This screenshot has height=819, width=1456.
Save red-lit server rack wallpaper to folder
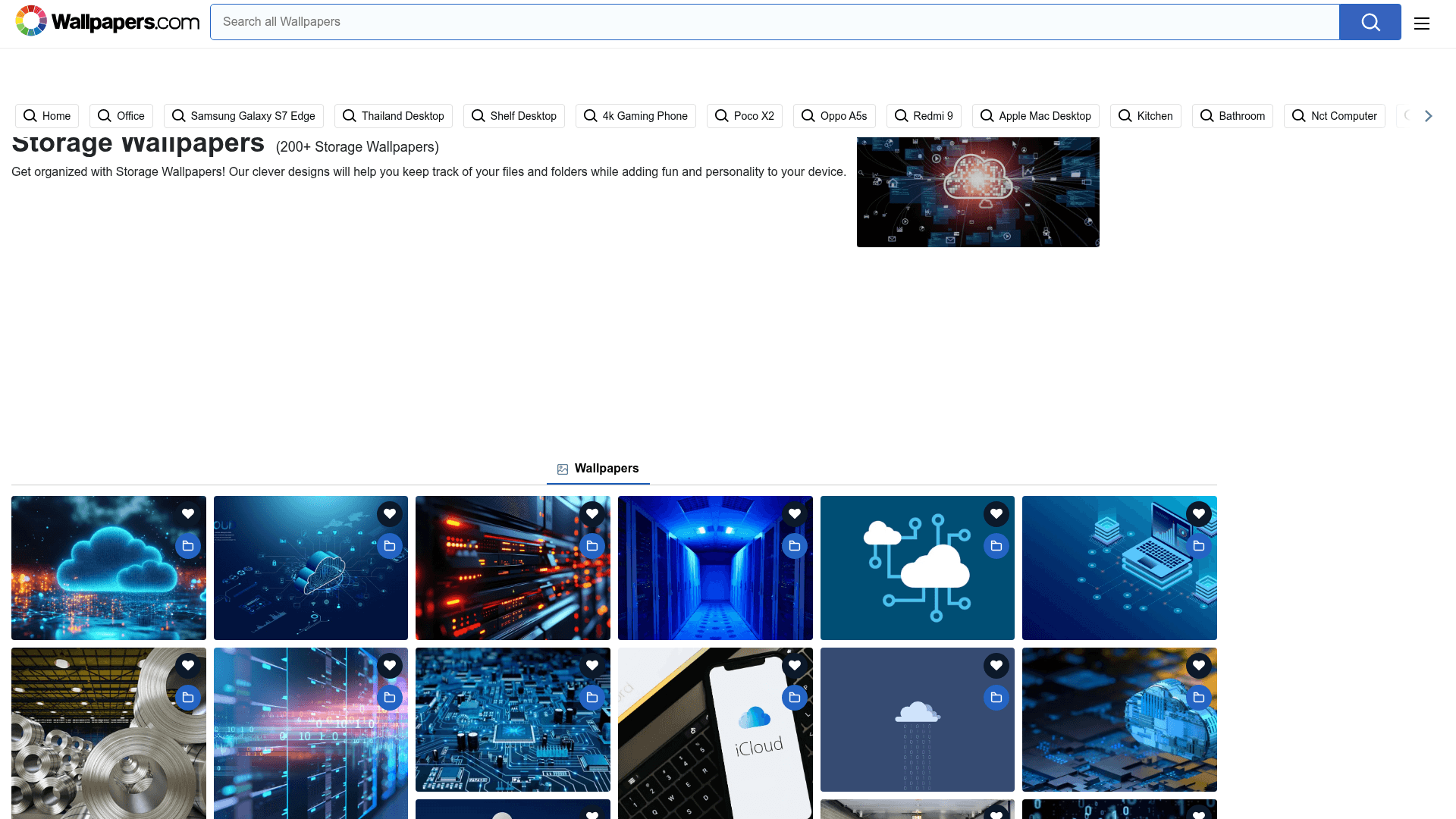click(592, 546)
